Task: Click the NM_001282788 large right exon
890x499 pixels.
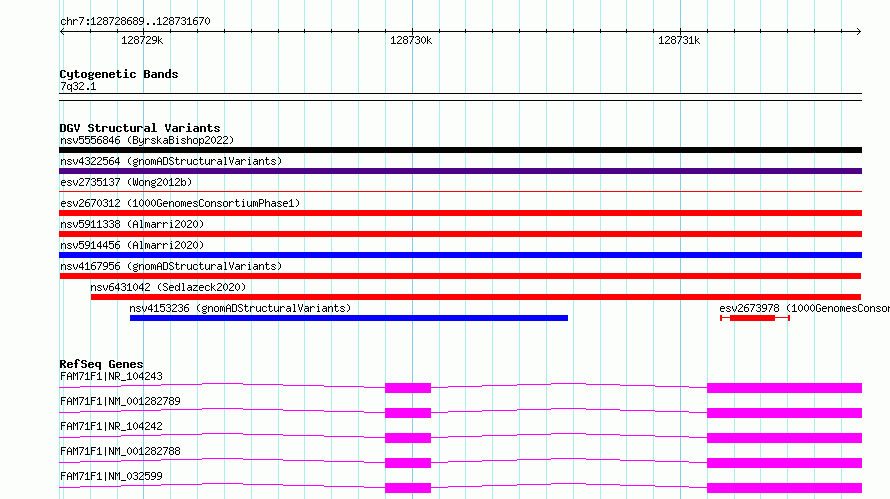Action: [784, 463]
